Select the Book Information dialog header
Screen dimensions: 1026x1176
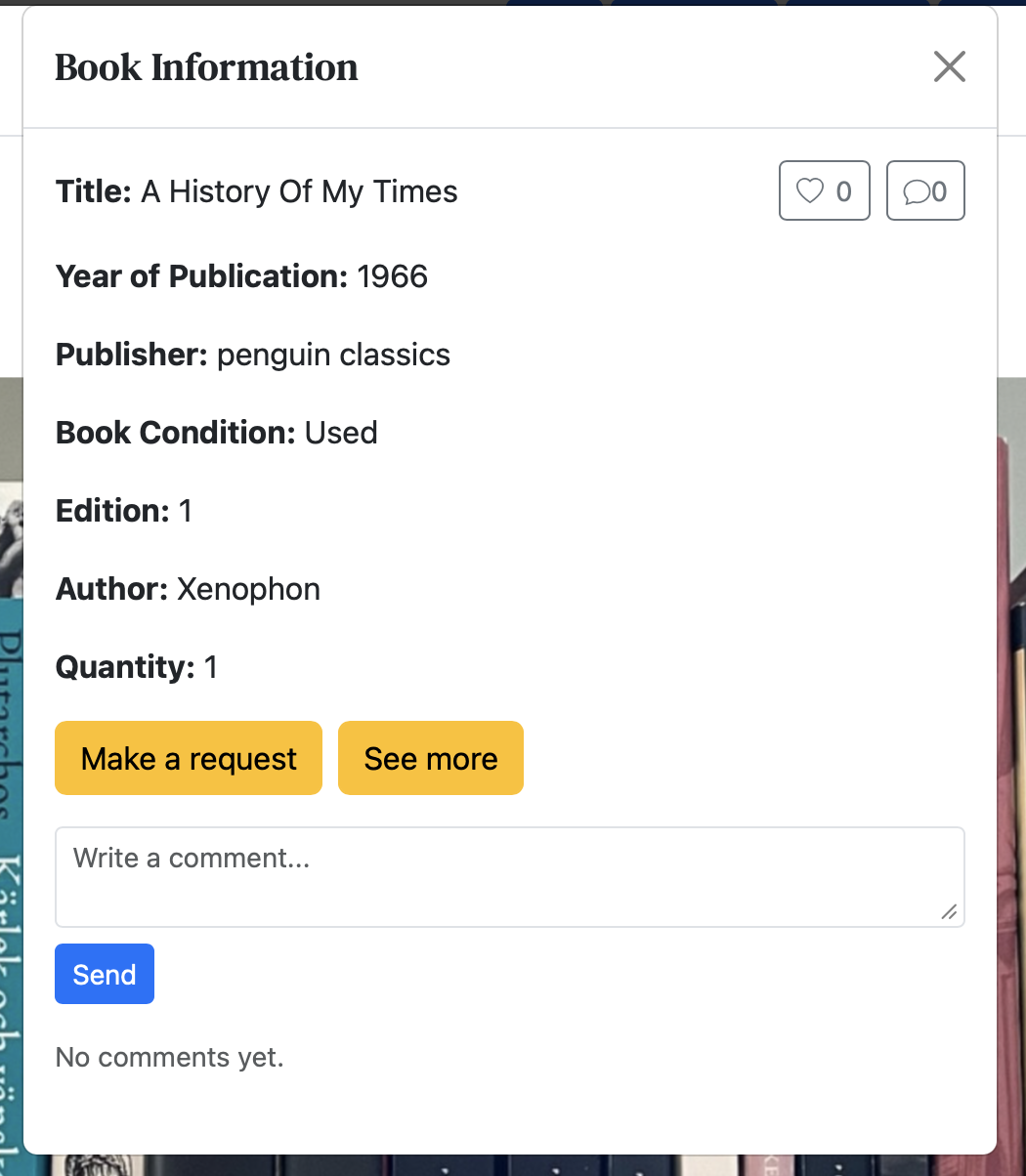(x=206, y=66)
